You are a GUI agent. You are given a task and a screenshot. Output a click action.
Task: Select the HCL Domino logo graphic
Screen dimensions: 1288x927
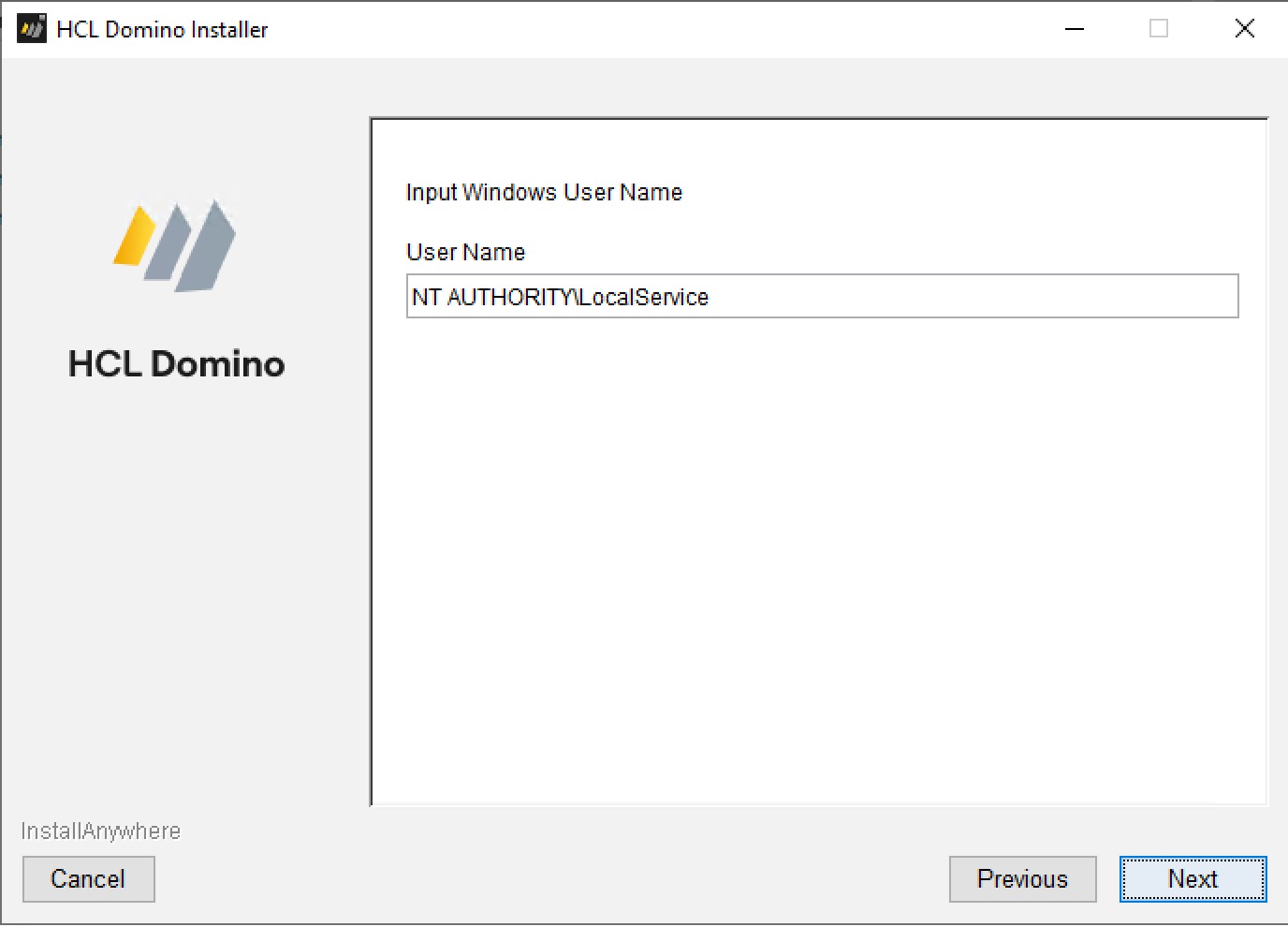point(173,243)
